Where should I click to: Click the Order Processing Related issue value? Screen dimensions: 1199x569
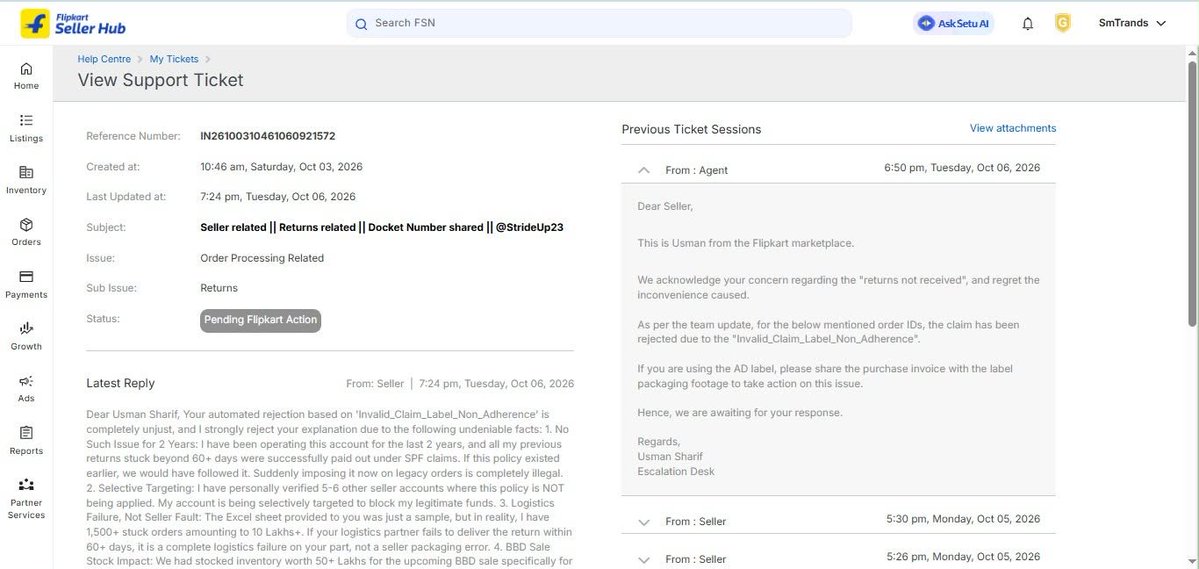pyautogui.click(x=262, y=258)
